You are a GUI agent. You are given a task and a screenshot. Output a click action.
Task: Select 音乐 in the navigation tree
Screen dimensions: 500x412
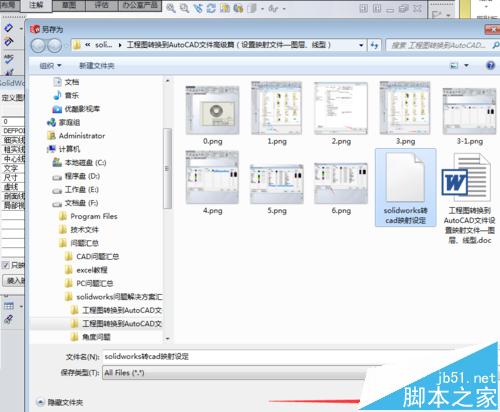click(x=66, y=95)
